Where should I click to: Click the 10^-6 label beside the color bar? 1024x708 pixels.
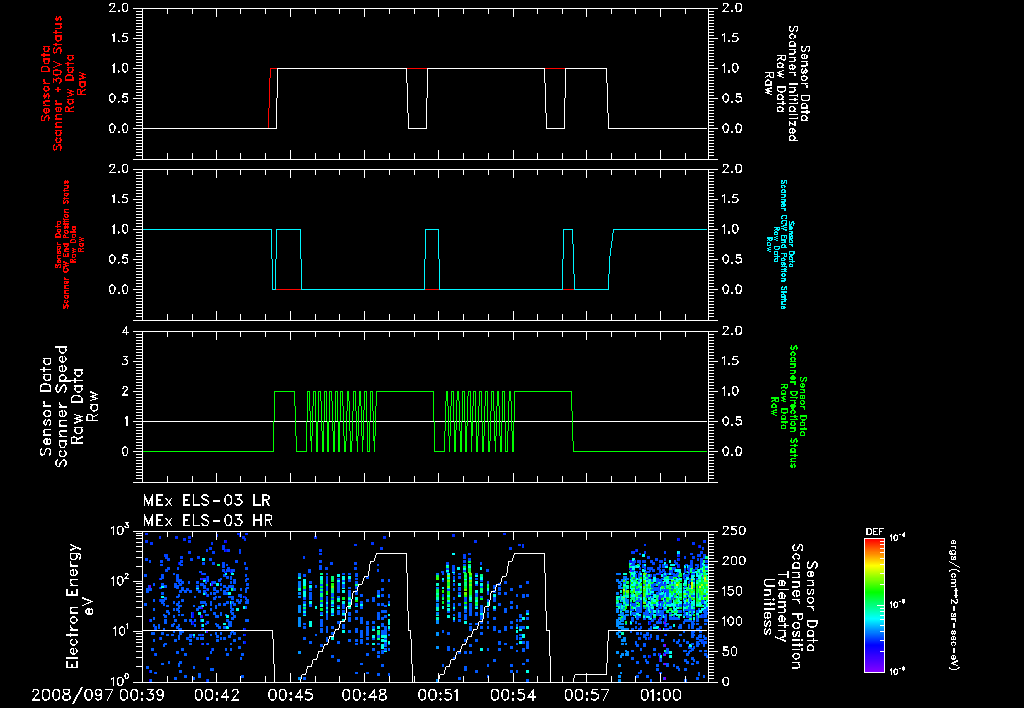click(x=898, y=671)
